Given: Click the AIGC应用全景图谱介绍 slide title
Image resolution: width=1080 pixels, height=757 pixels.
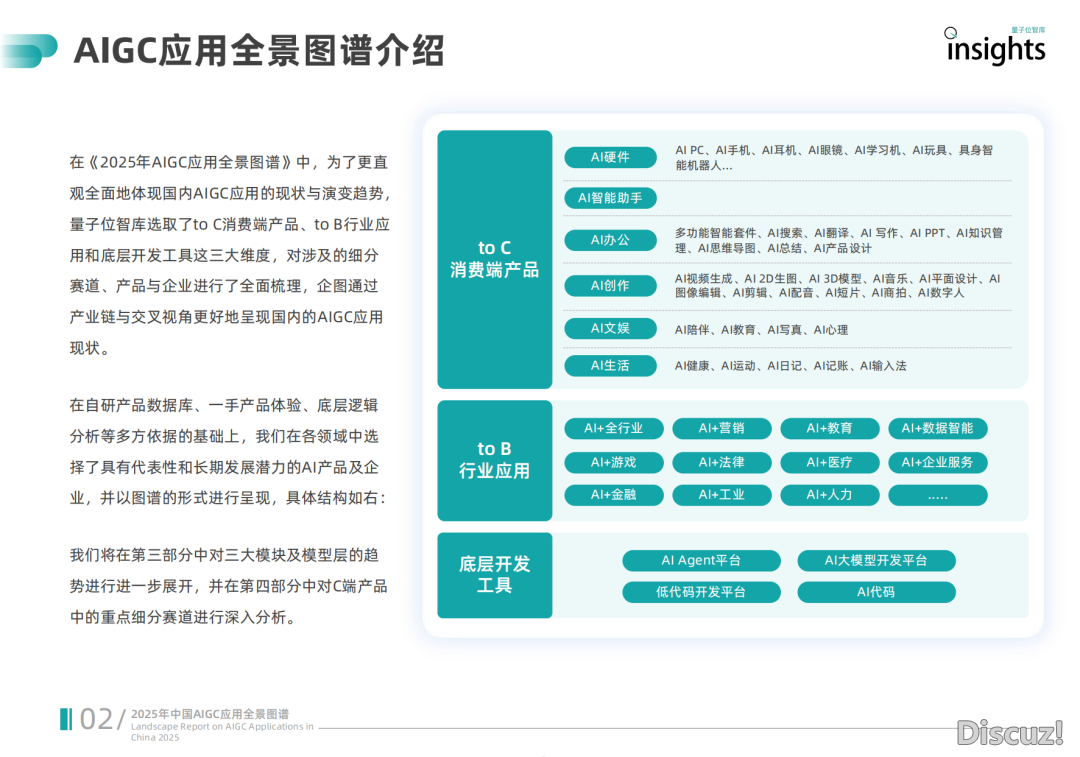Looking at the screenshot, I should tap(259, 50).
